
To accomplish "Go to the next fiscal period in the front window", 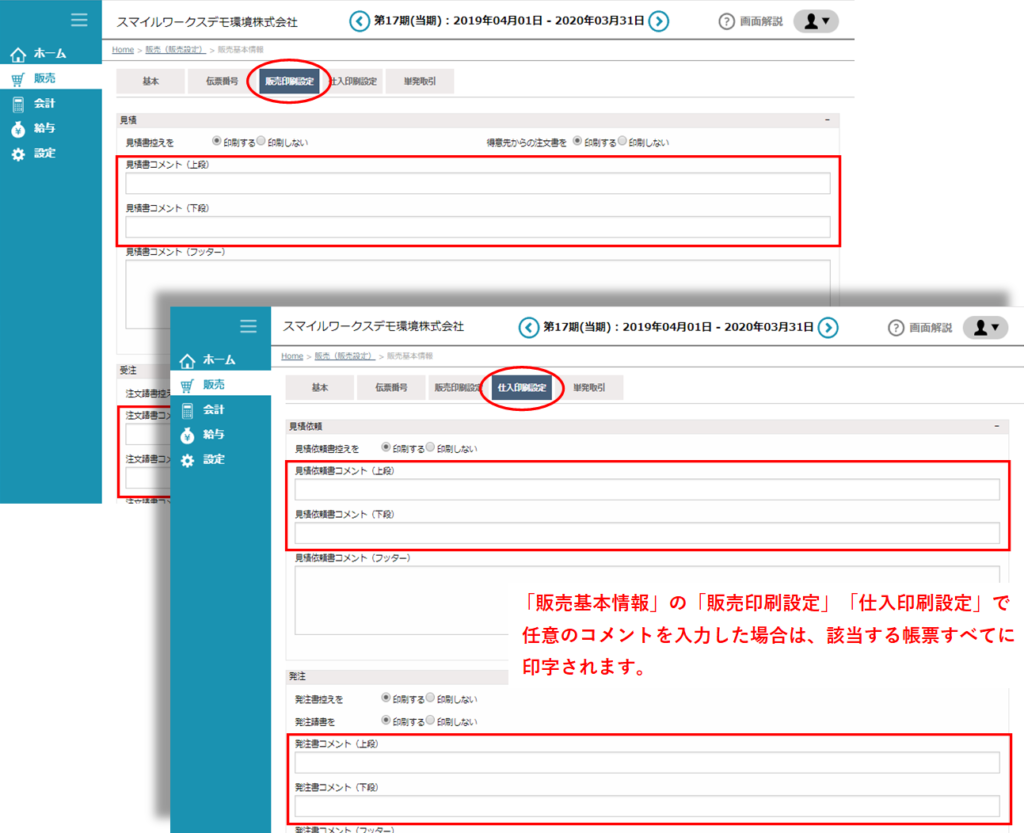I will 828,328.
